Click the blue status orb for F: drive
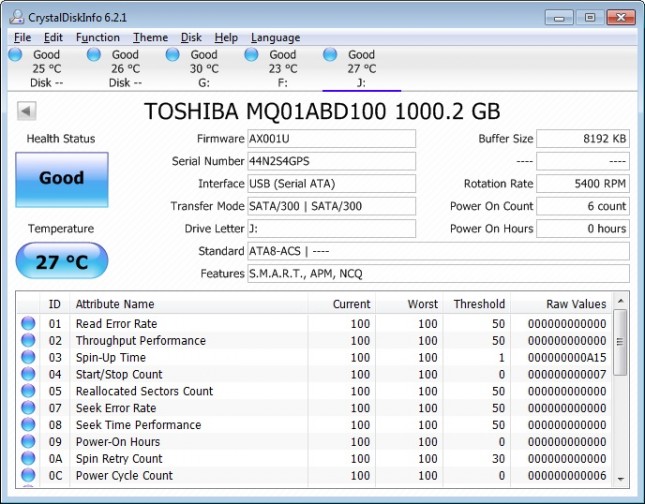 coord(251,54)
